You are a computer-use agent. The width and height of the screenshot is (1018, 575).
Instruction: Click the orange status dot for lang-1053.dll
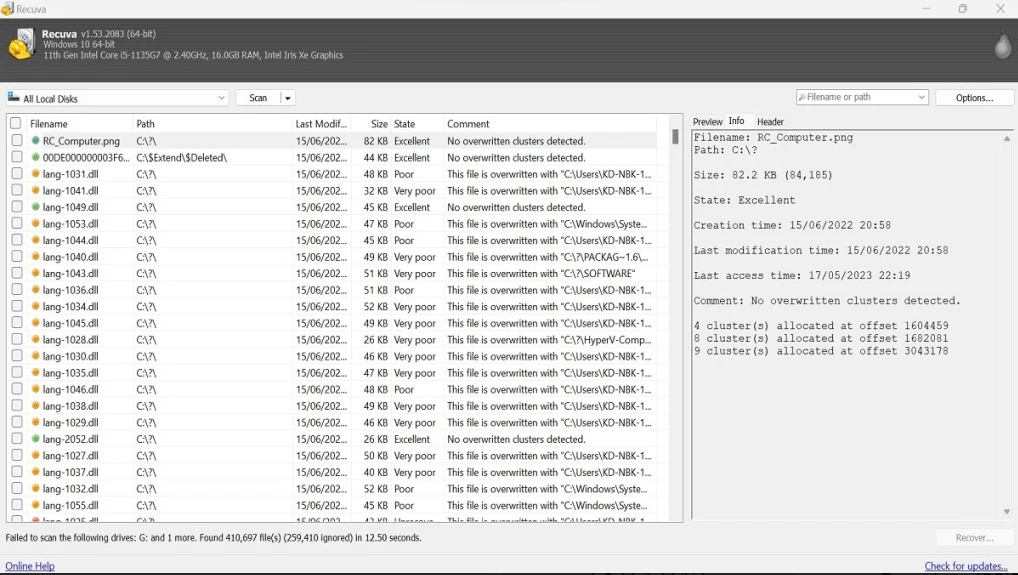36,223
